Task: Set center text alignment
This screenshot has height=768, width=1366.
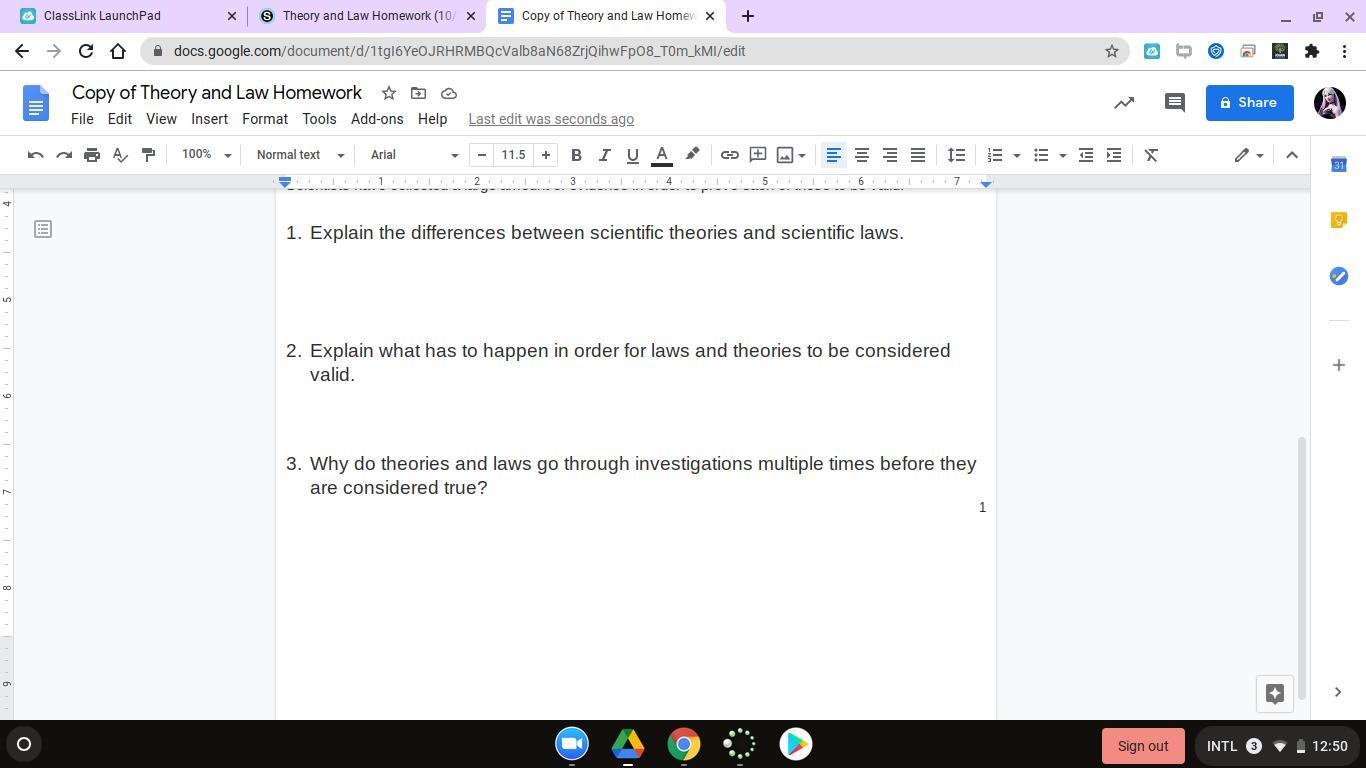Action: click(x=861, y=155)
